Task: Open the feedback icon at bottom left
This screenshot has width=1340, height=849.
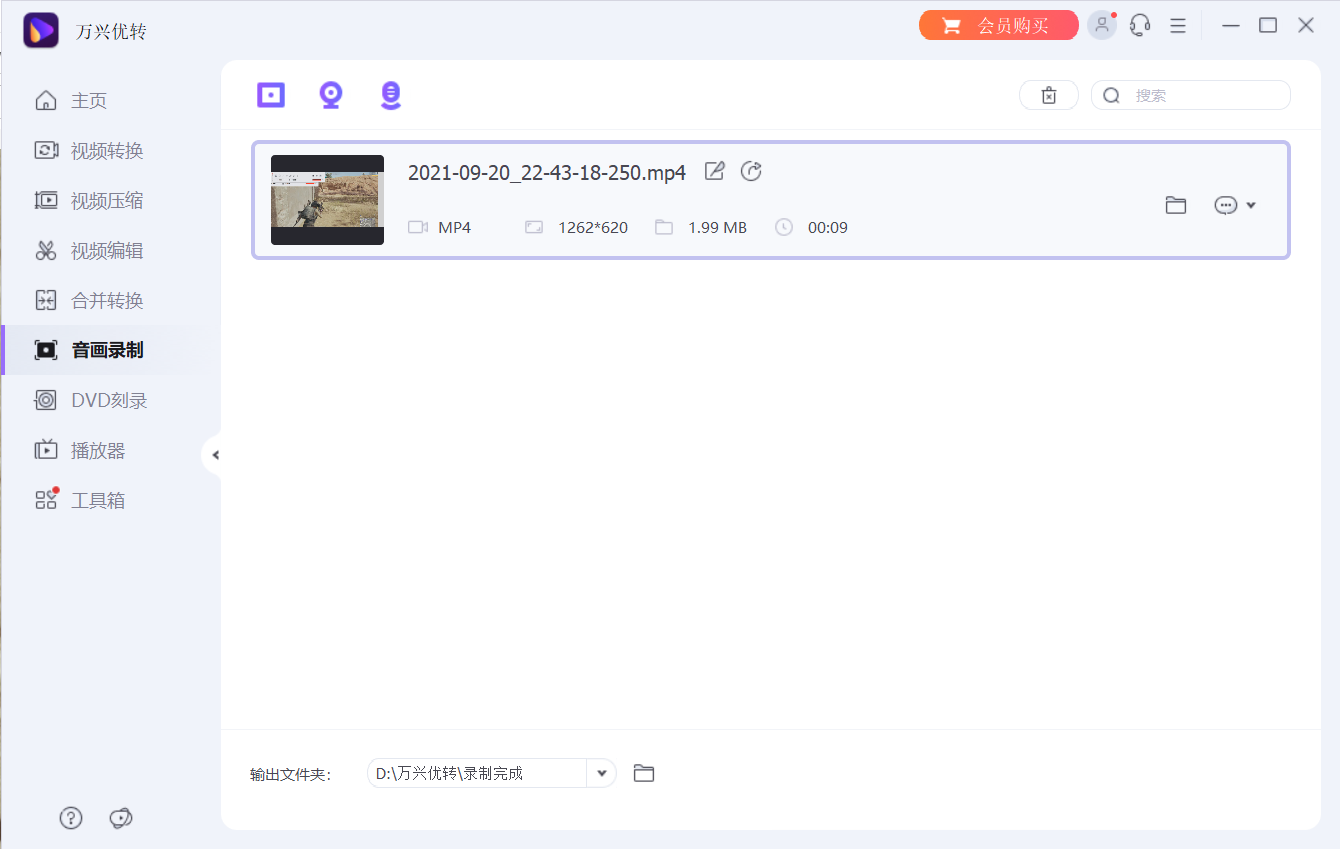Action: [121, 818]
